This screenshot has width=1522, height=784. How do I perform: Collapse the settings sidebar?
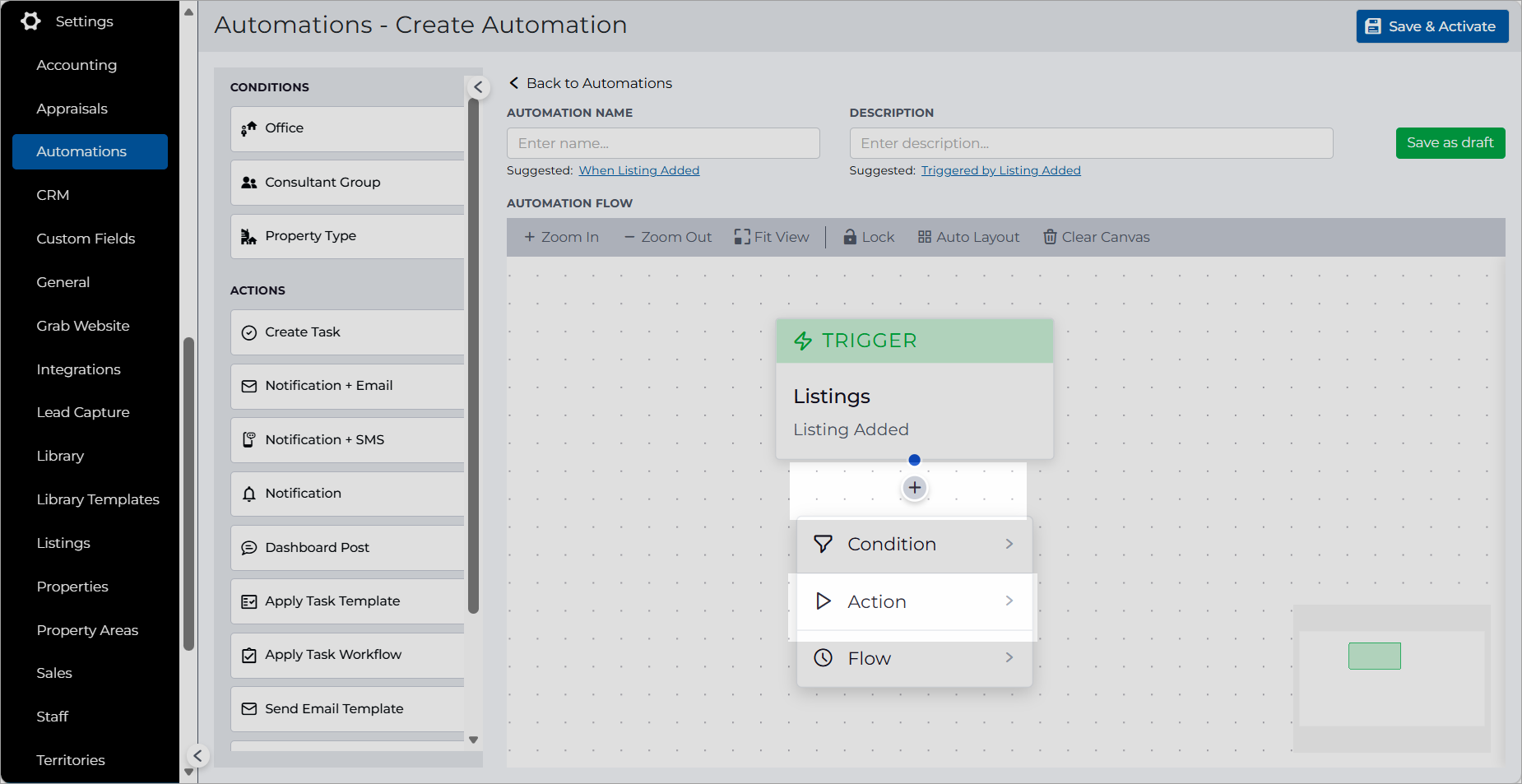coord(197,756)
